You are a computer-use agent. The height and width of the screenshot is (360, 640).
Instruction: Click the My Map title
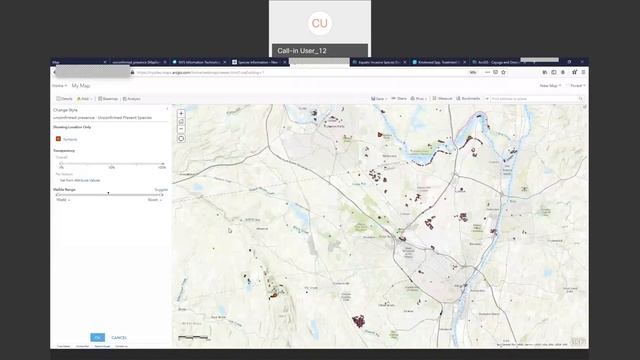click(x=81, y=86)
